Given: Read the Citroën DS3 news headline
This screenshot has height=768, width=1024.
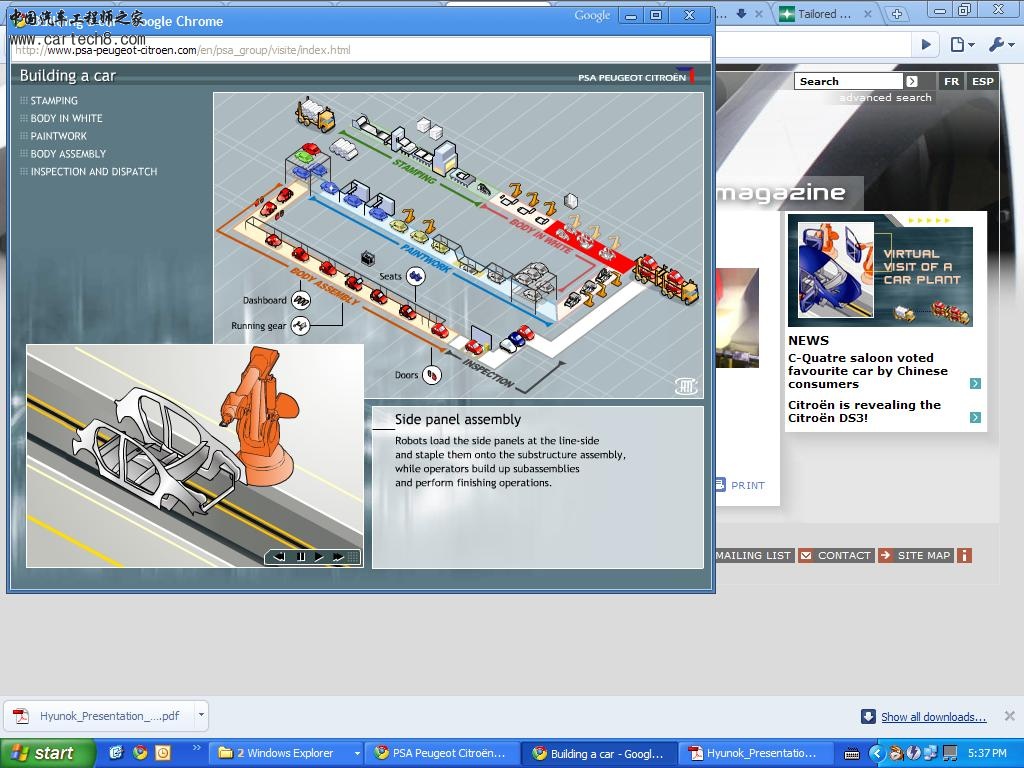Looking at the screenshot, I should point(864,411).
